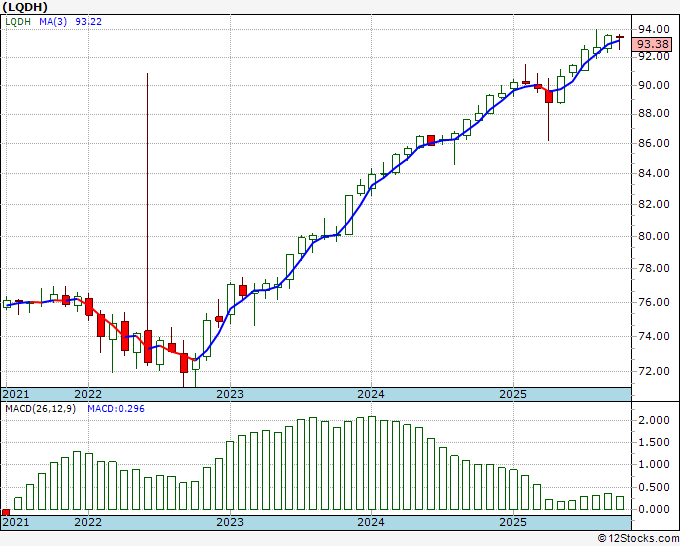Viewport: 680px width, 546px height.
Task: Click the long-wick red candle in spring 2025
Action: (549, 96)
